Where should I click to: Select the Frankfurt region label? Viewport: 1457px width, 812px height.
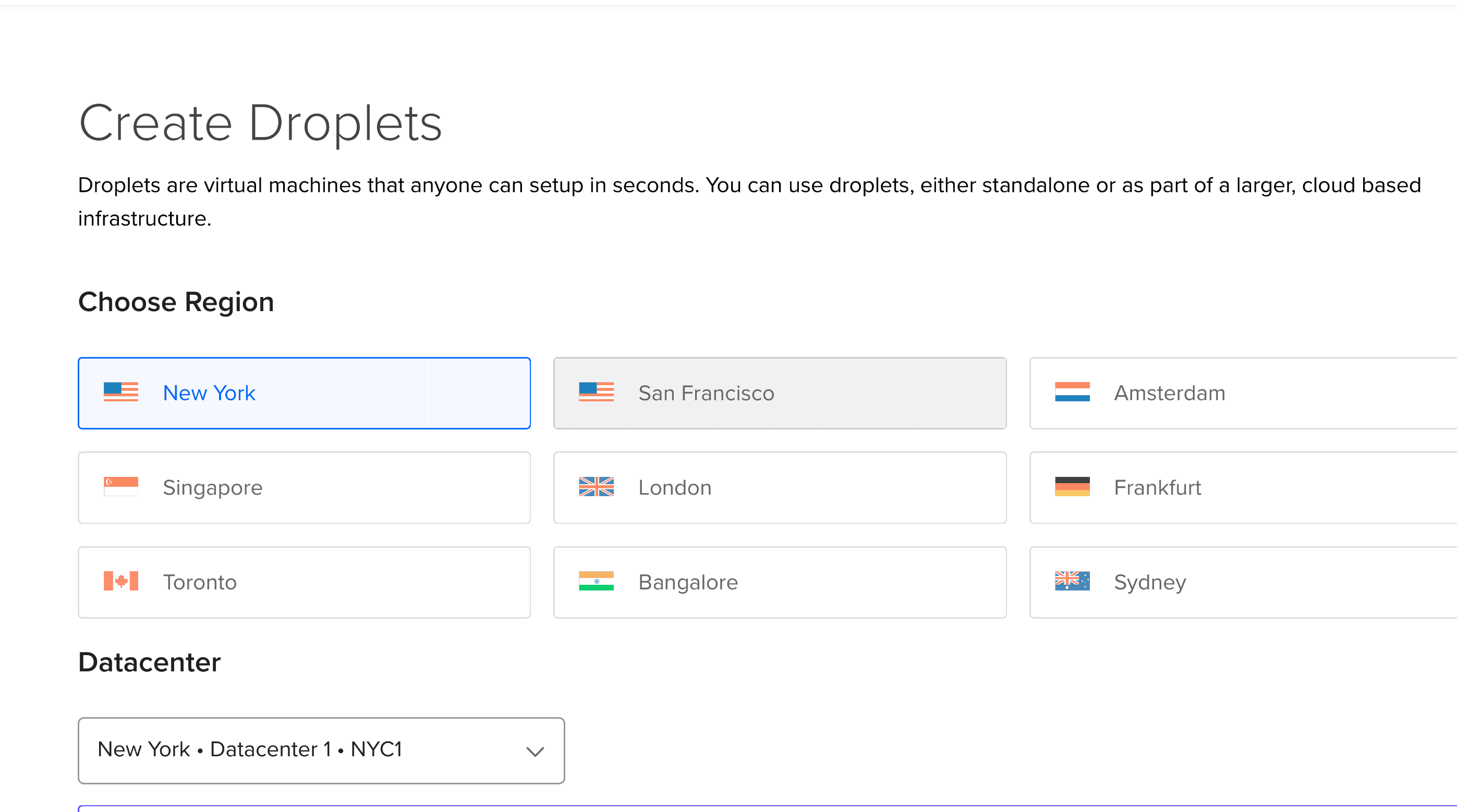[1157, 487]
